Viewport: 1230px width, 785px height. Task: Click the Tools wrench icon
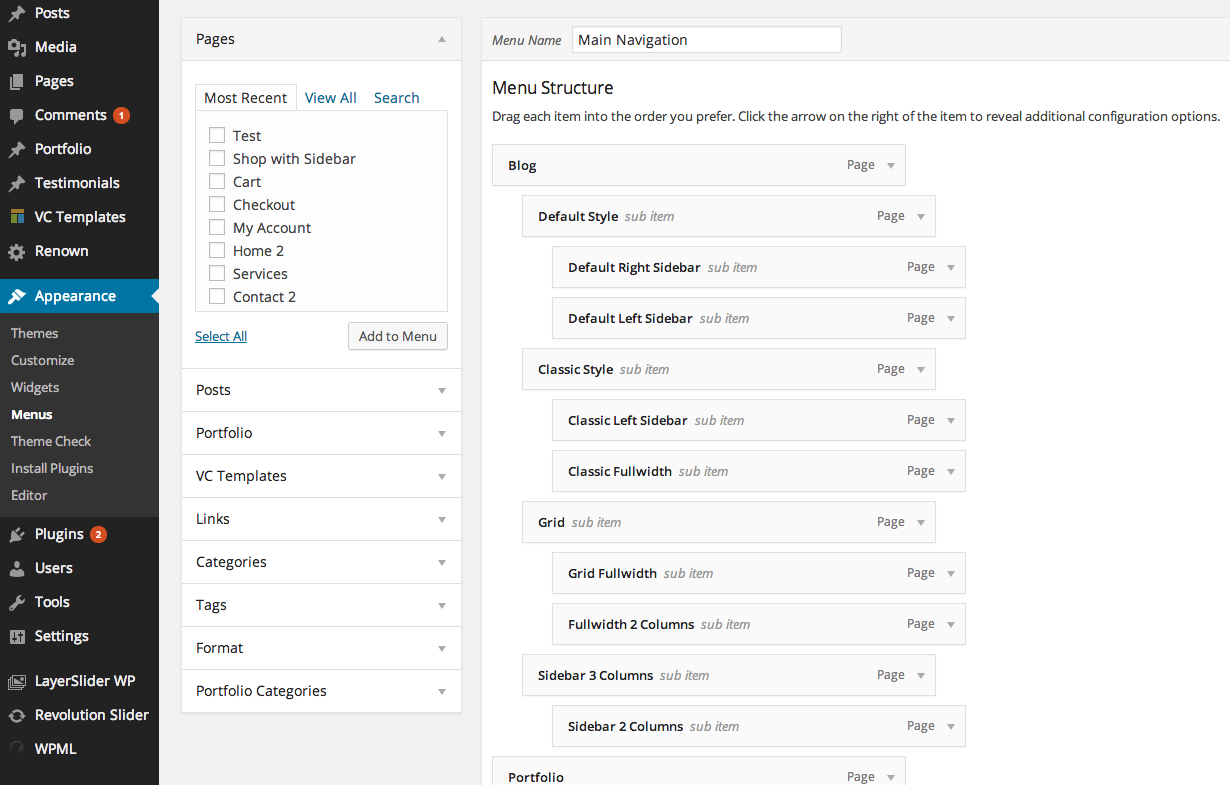(x=17, y=602)
